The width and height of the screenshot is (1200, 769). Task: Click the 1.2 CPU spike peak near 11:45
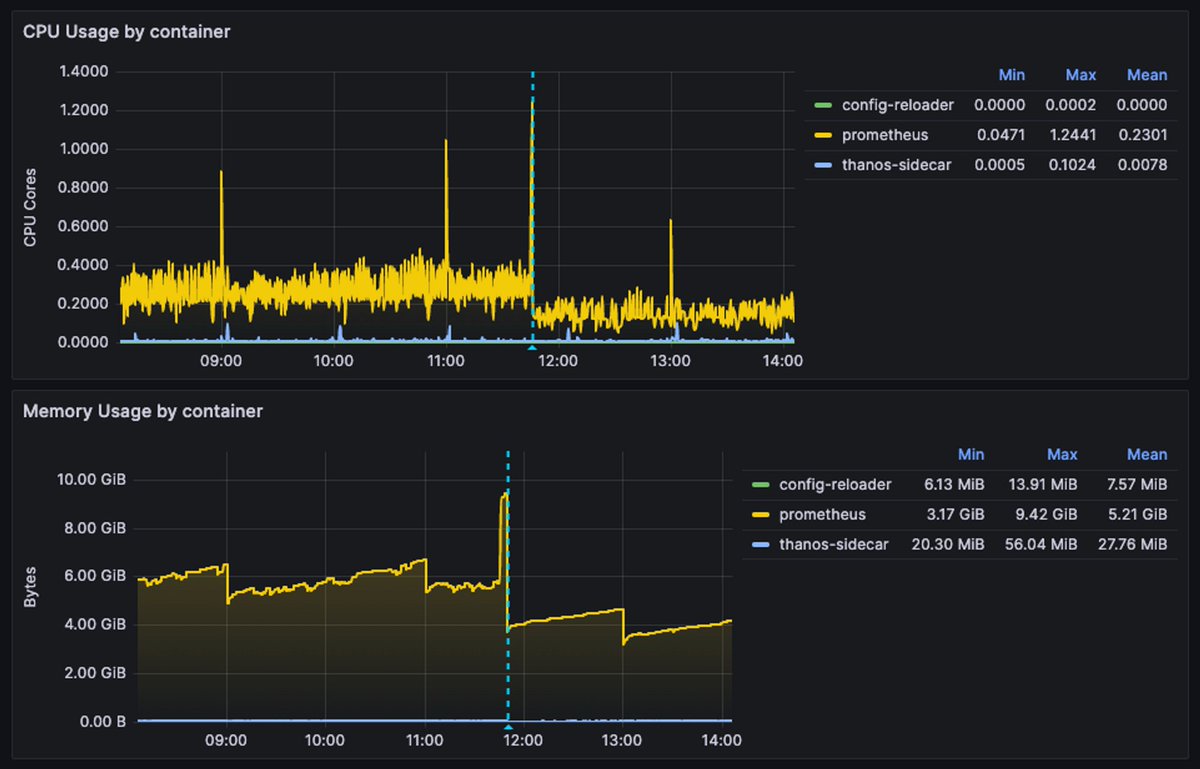click(x=532, y=99)
